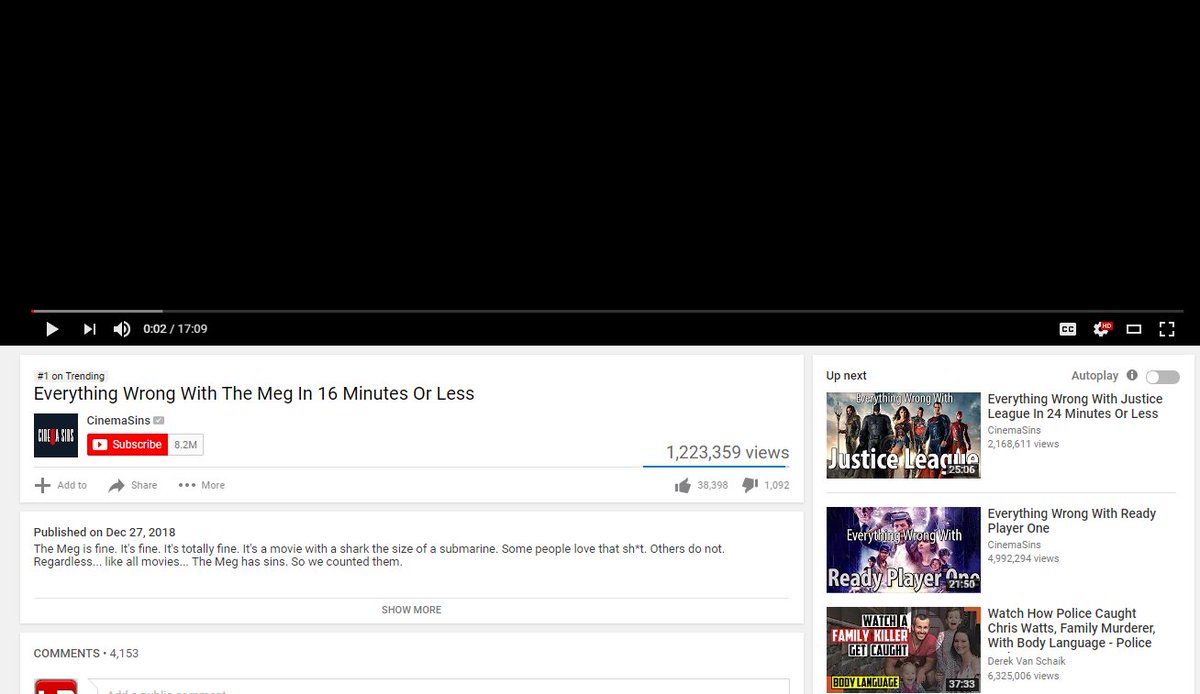Viewport: 1200px width, 694px height.
Task: Toggle the Autoplay switch
Action: point(1163,377)
